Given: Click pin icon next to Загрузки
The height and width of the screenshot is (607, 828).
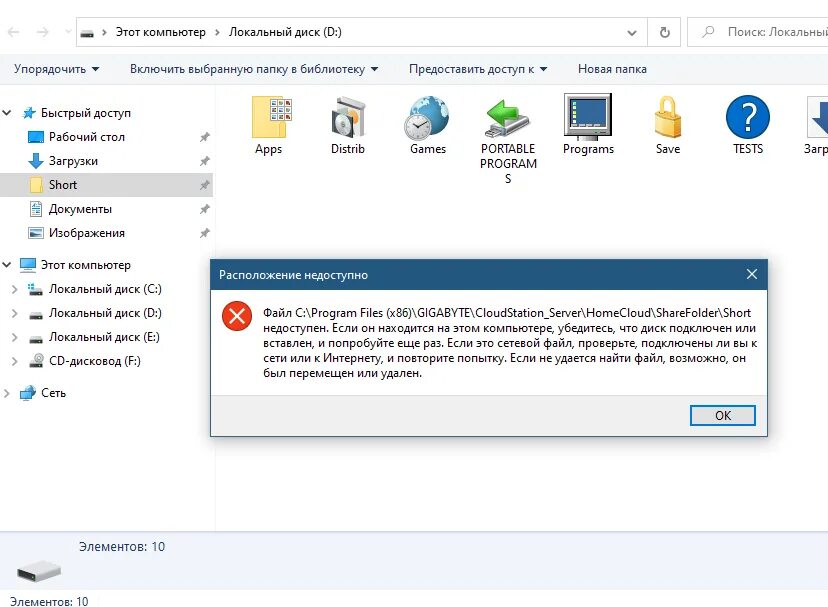Looking at the screenshot, I should tap(205, 161).
